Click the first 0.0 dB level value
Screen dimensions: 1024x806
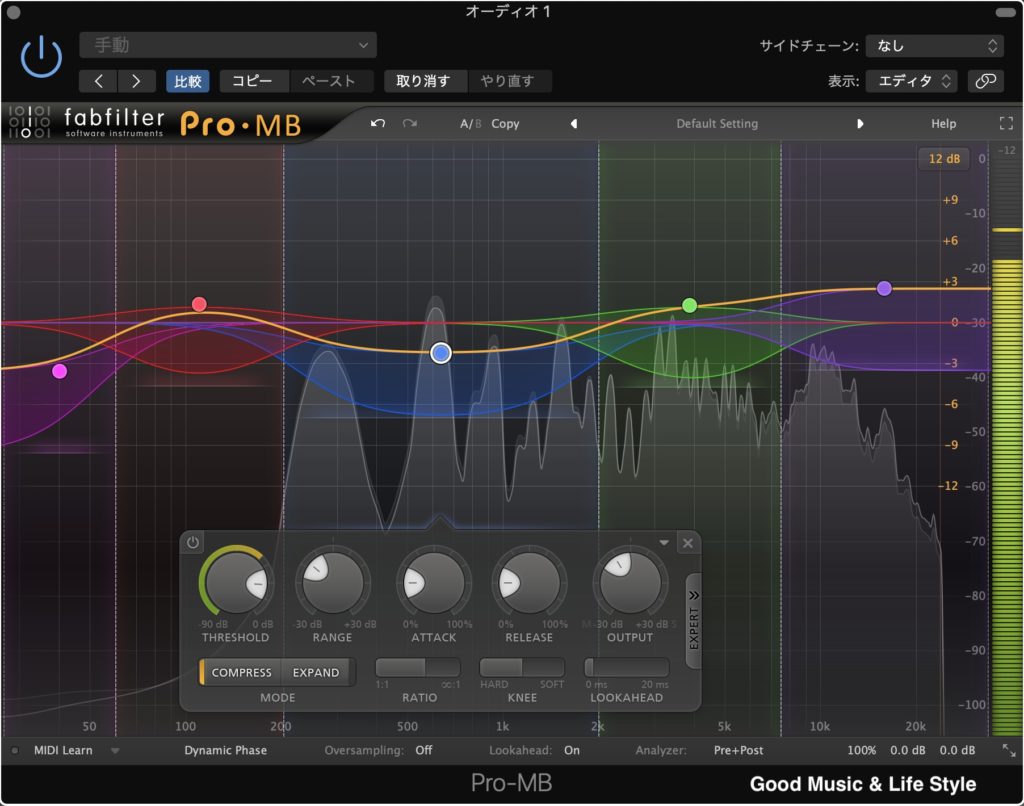coord(907,750)
